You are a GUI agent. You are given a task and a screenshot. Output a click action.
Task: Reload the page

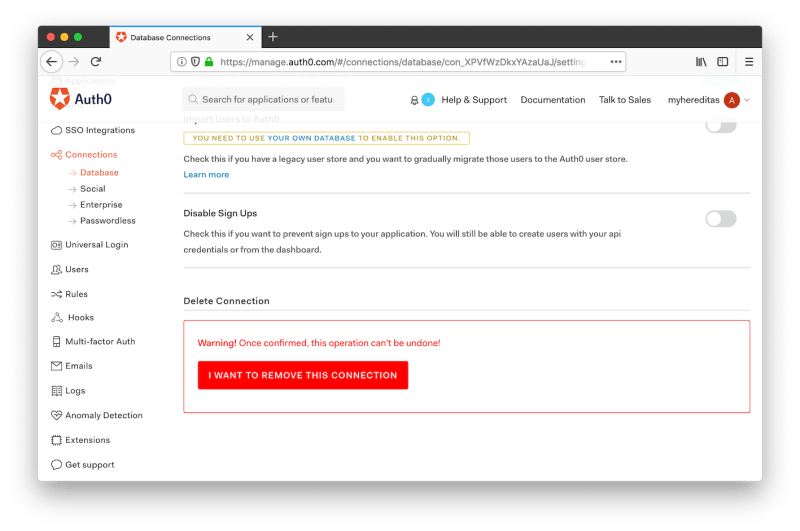[x=96, y=62]
